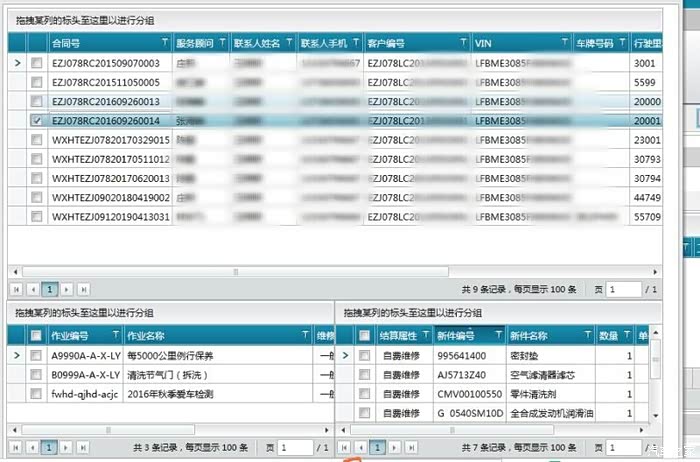Jump to last page in job grid pager
700x462 pixels.
(x=83, y=447)
